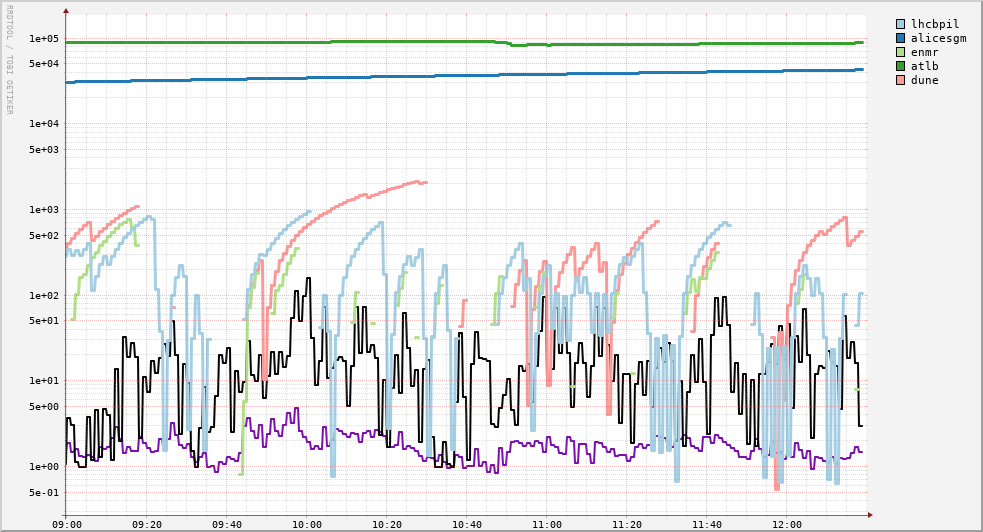The width and height of the screenshot is (983, 532).
Task: Click the 1e+05 Y-axis label
Action: pos(44,39)
